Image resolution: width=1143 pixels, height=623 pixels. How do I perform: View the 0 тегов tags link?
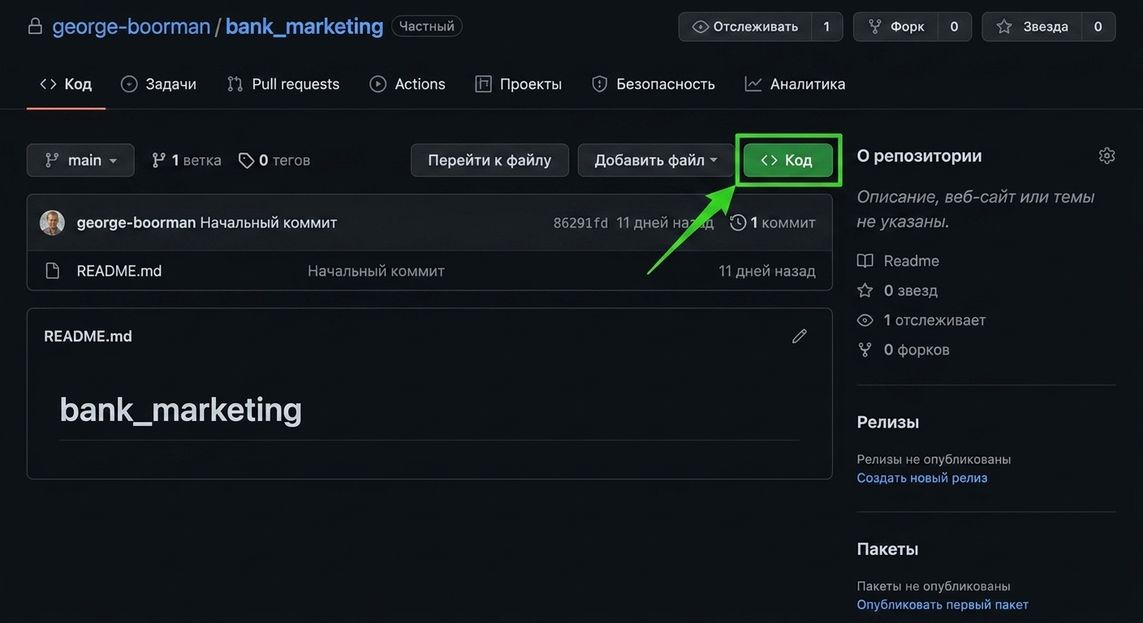(x=274, y=160)
